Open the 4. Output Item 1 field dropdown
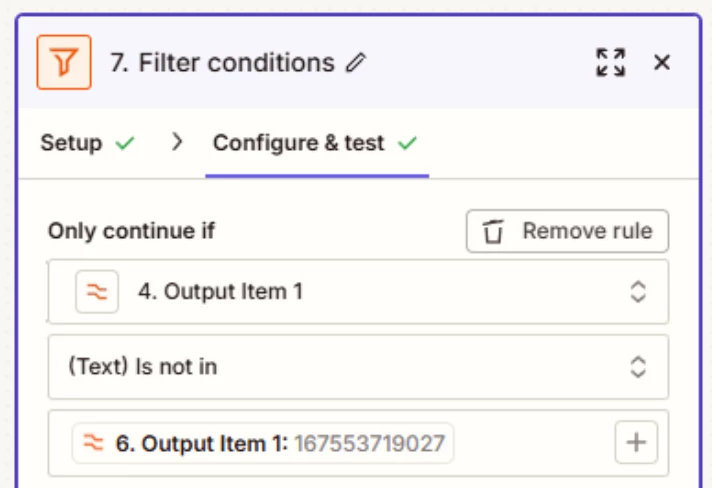The width and height of the screenshot is (712, 488). [358, 292]
